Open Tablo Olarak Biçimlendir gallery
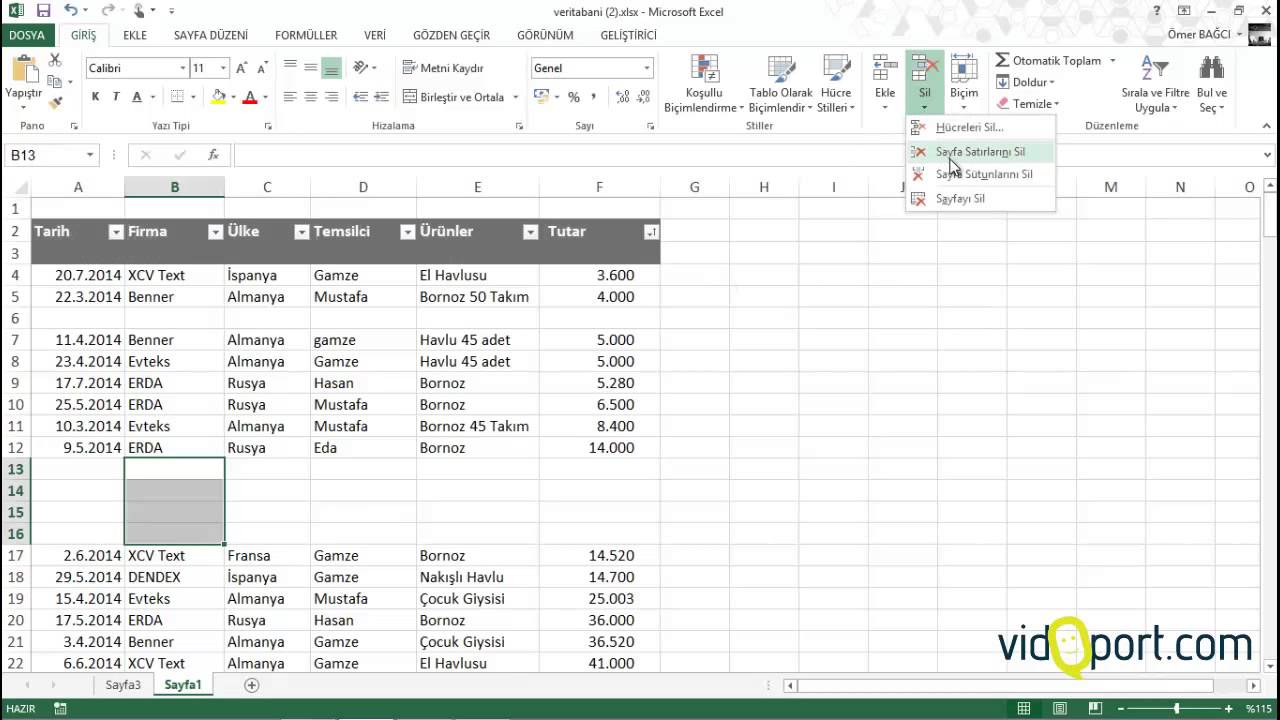1280x720 pixels. click(x=780, y=84)
